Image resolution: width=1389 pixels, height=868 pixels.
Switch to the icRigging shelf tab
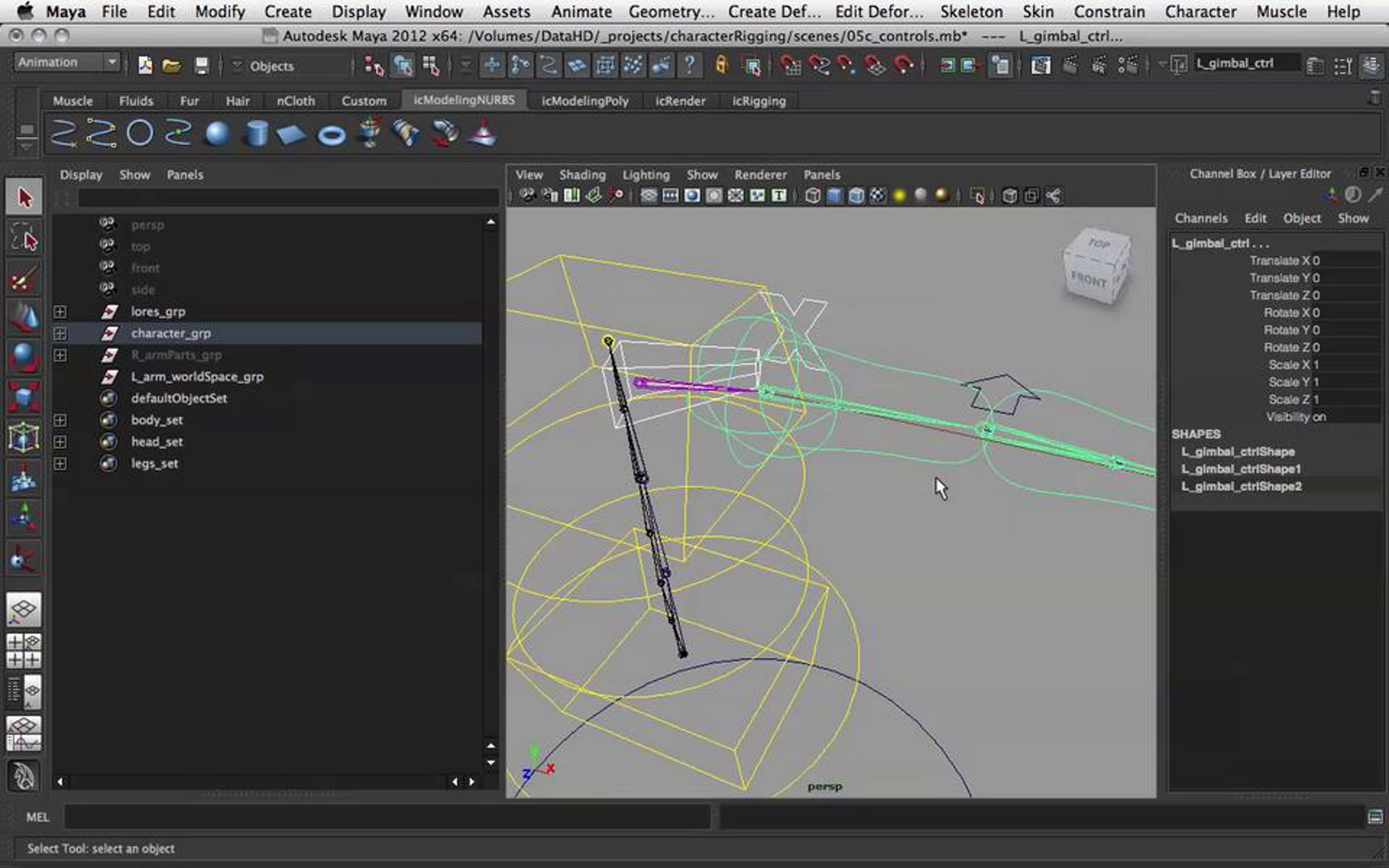pos(759,101)
